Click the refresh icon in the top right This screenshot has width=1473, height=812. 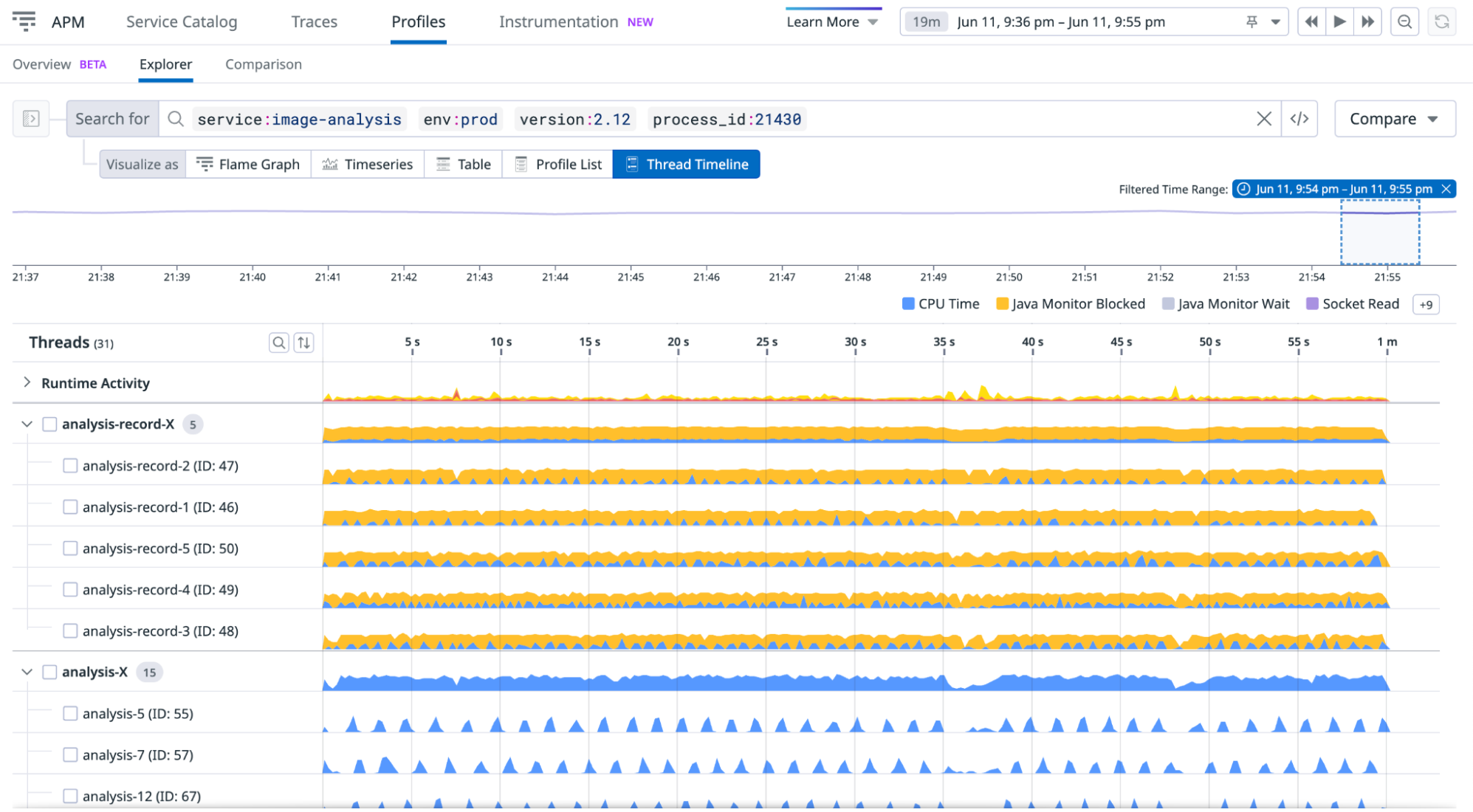(x=1442, y=21)
